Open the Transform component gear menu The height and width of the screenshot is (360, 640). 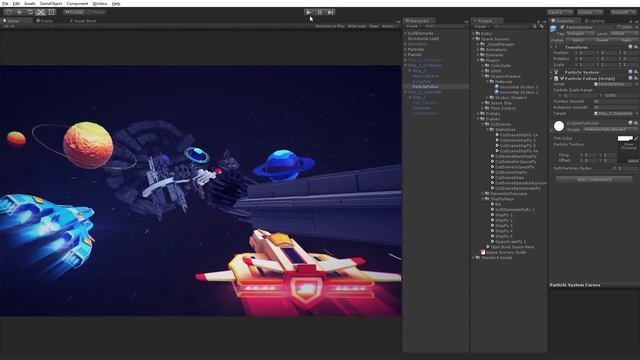[x=636, y=47]
